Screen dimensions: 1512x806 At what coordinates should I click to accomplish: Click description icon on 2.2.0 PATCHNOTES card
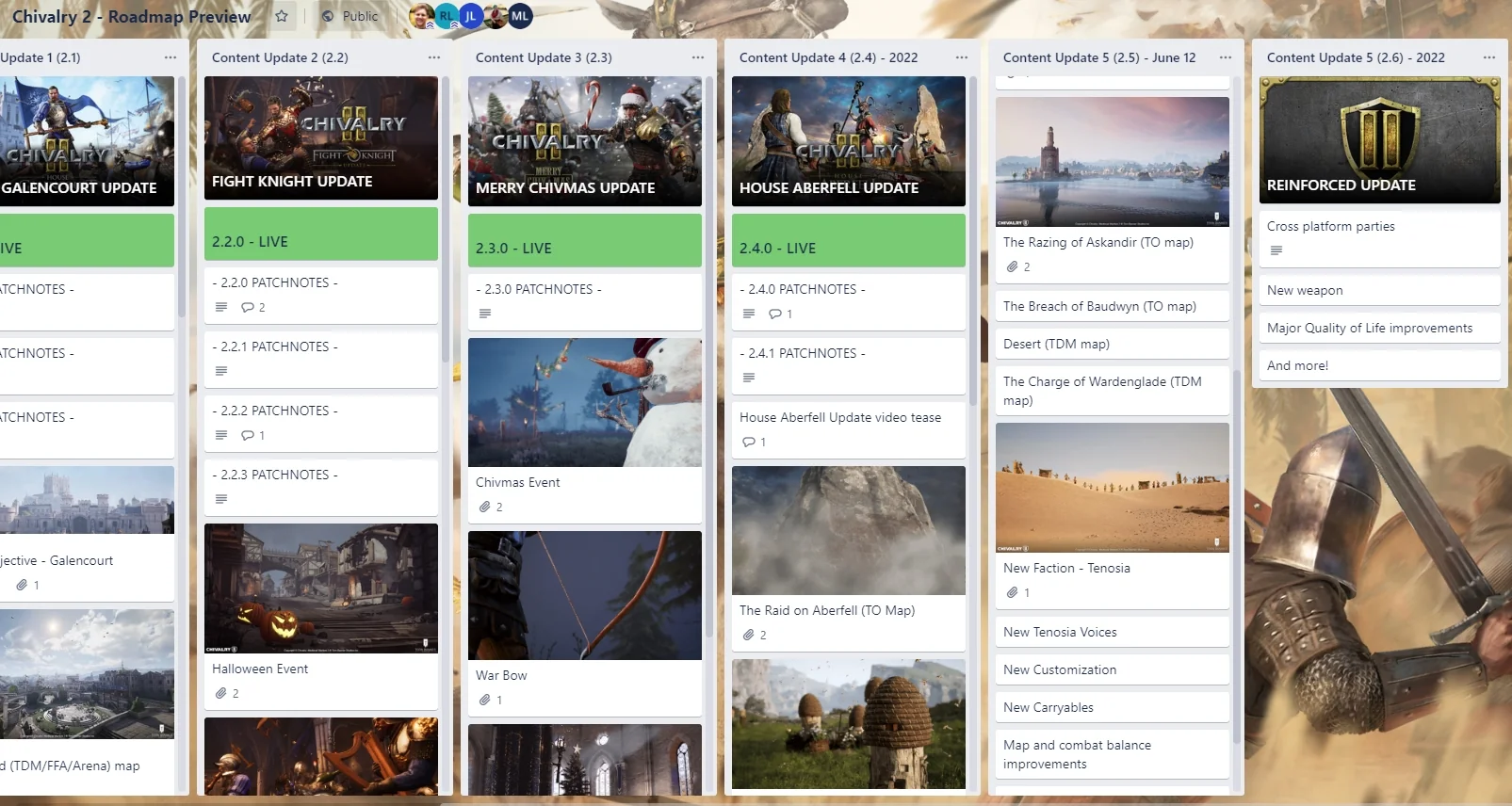click(221, 307)
